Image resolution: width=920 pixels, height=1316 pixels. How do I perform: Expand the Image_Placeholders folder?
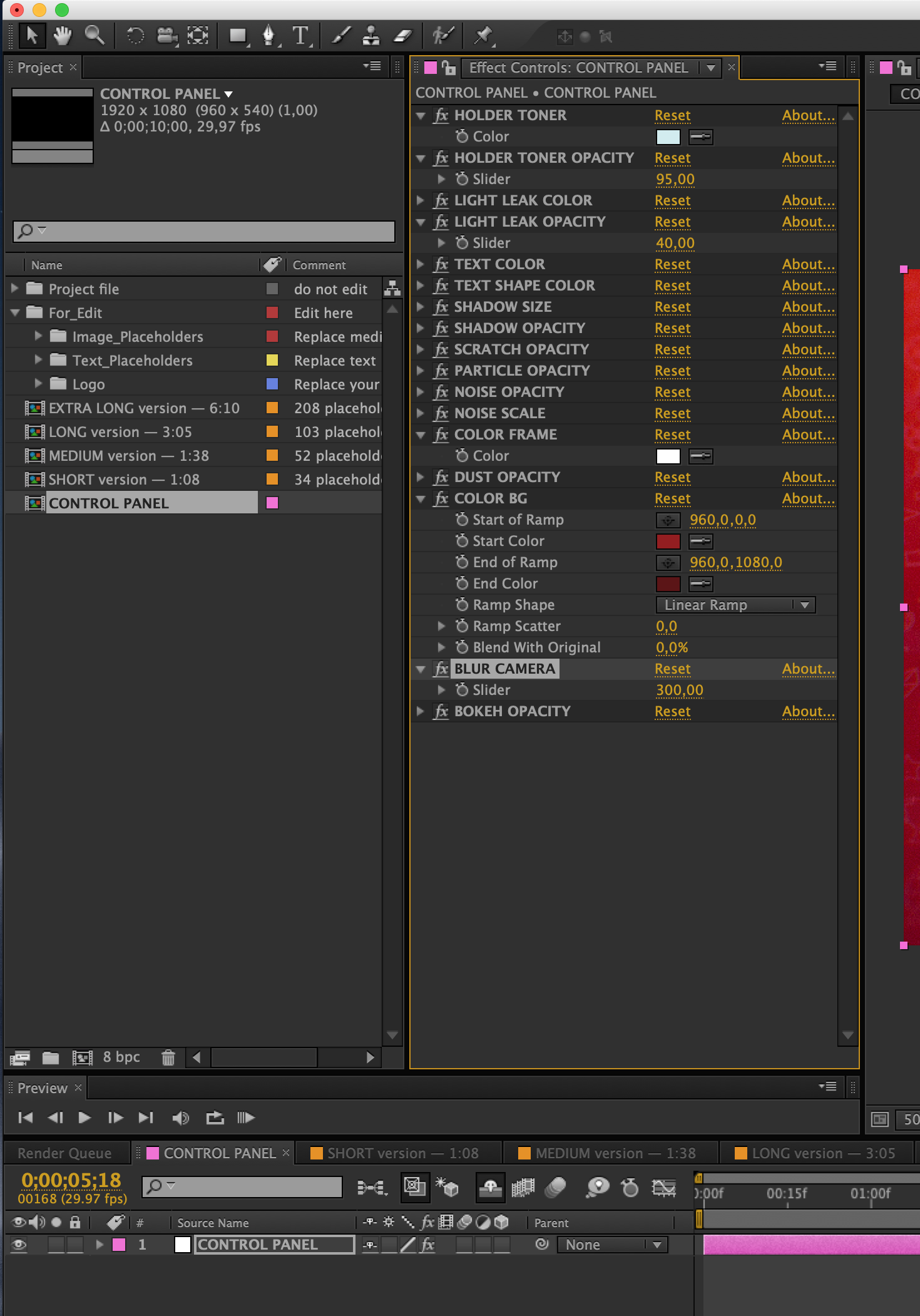click(38, 336)
